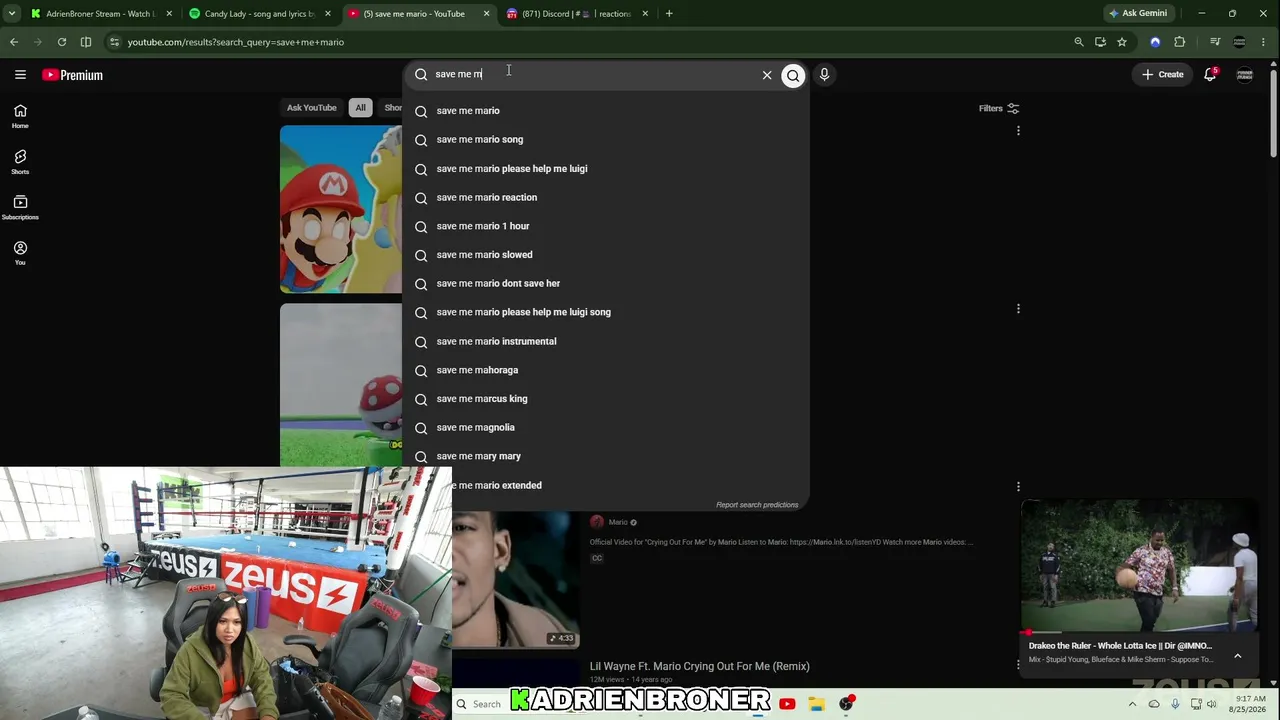Open more options for the second result
The image size is (1280, 720).
[1018, 309]
